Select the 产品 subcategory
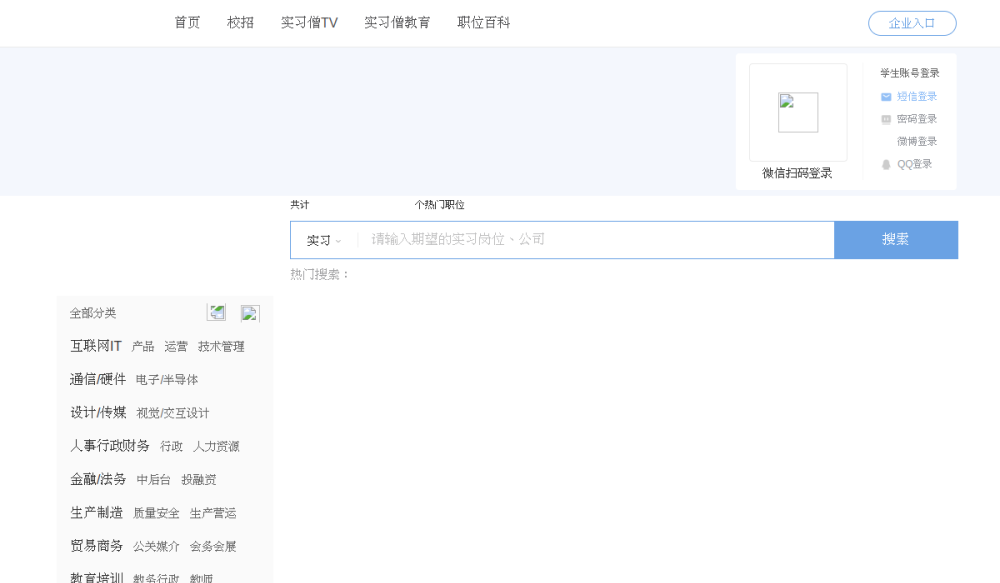 [143, 346]
